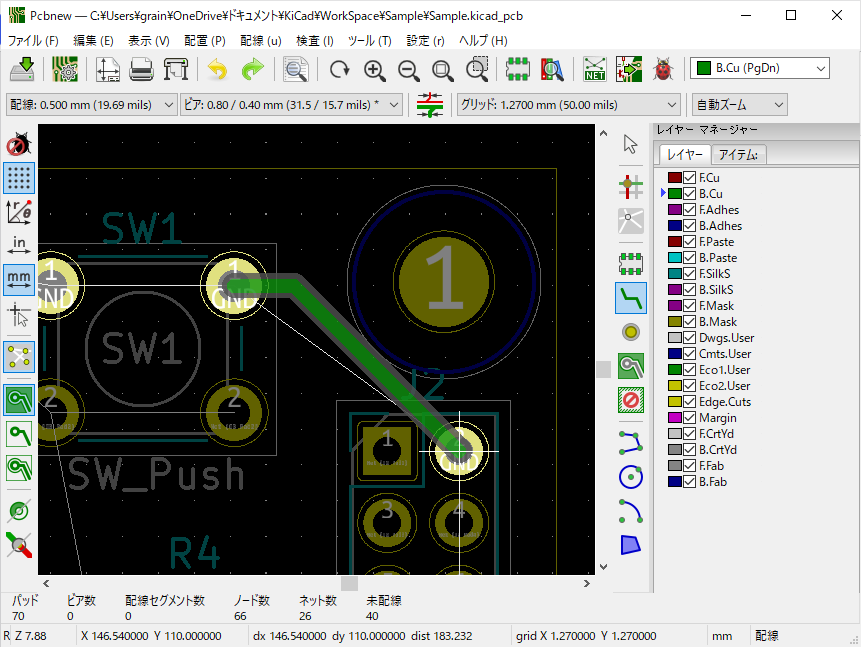The image size is (861, 647).
Task: Click the save board icon
Action: click(22, 69)
